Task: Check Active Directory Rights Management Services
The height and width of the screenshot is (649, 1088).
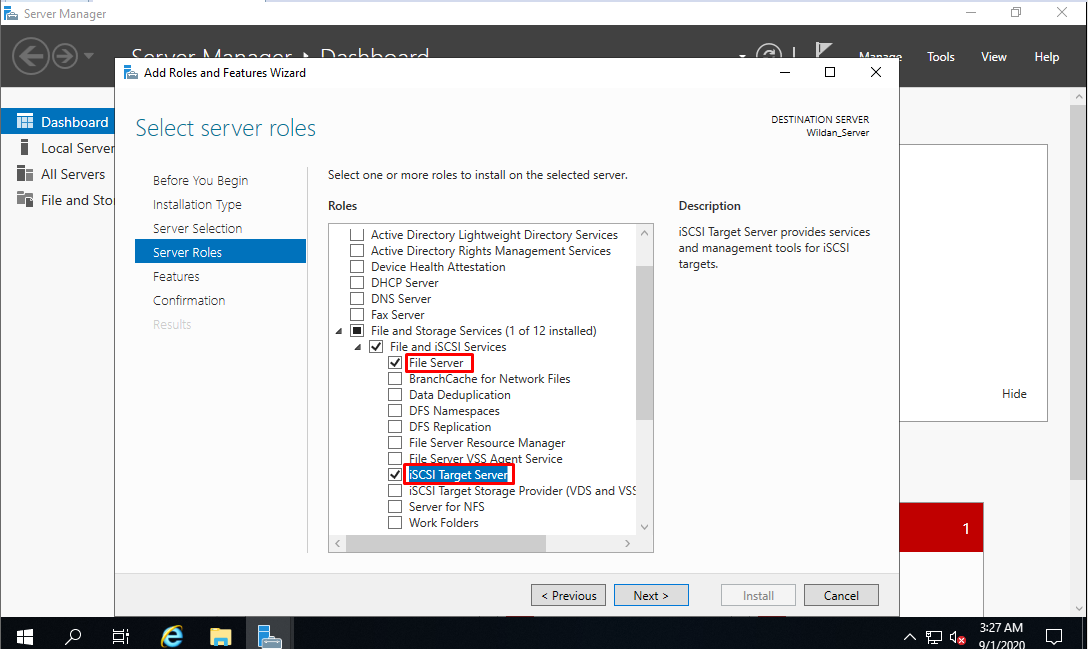Action: [x=357, y=251]
